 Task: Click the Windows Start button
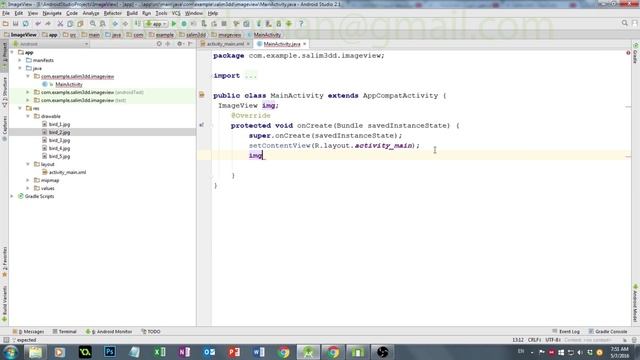10,352
